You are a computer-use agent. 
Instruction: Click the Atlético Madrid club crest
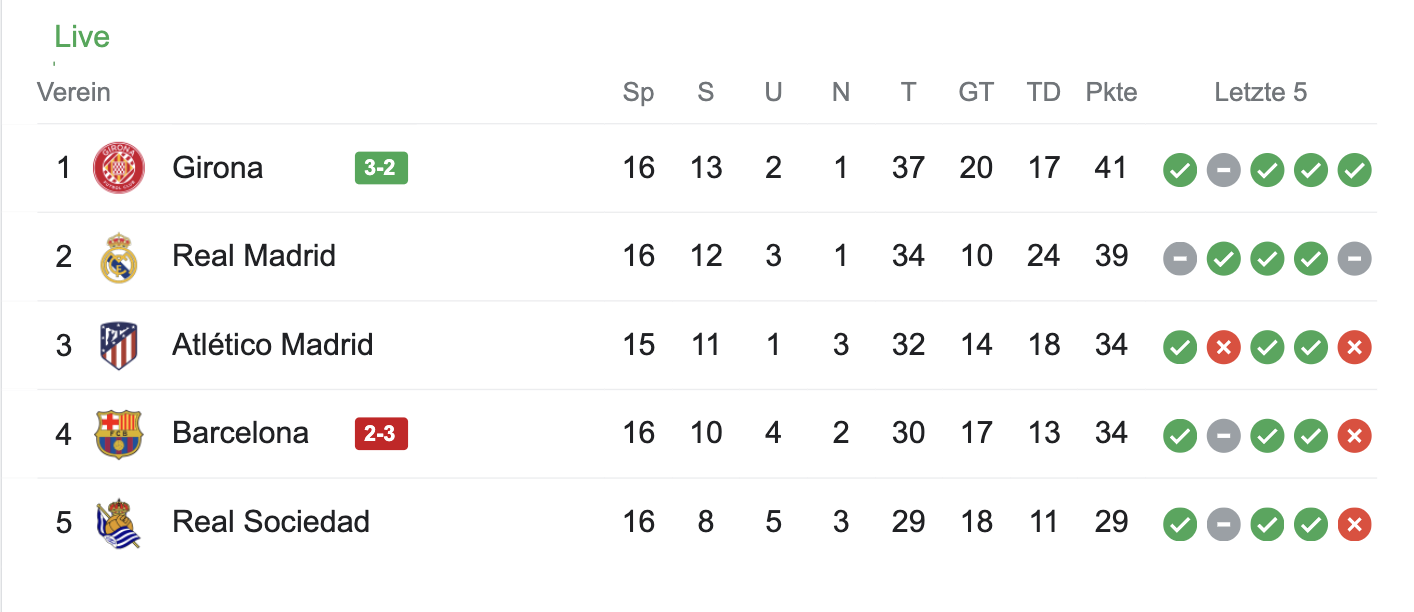[x=119, y=346]
